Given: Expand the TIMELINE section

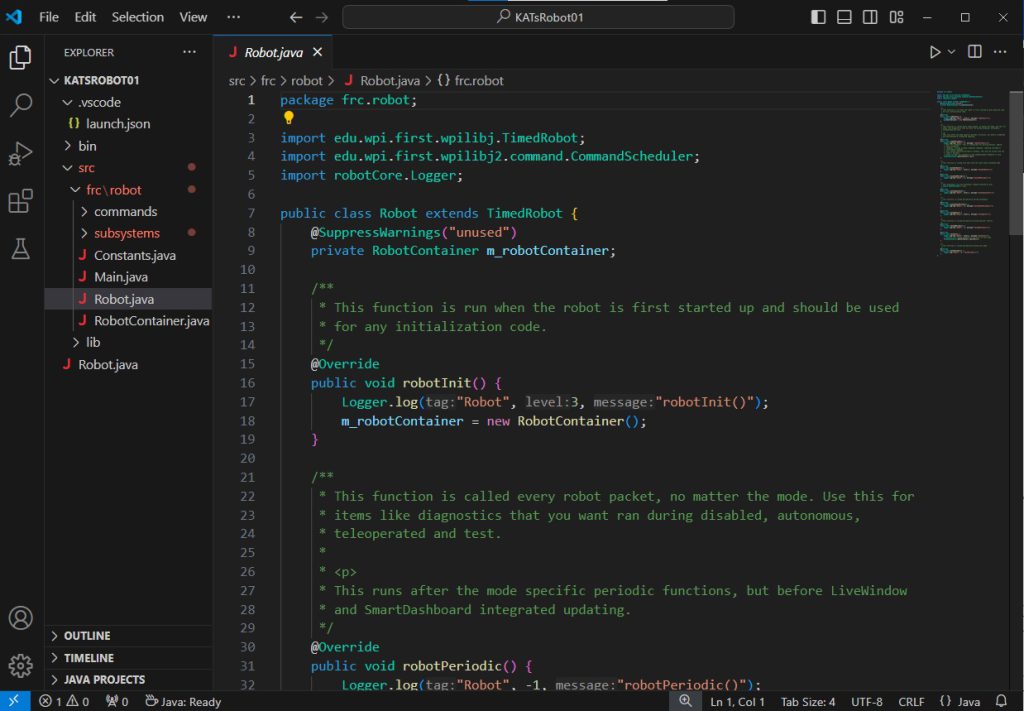Looking at the screenshot, I should tap(128, 658).
